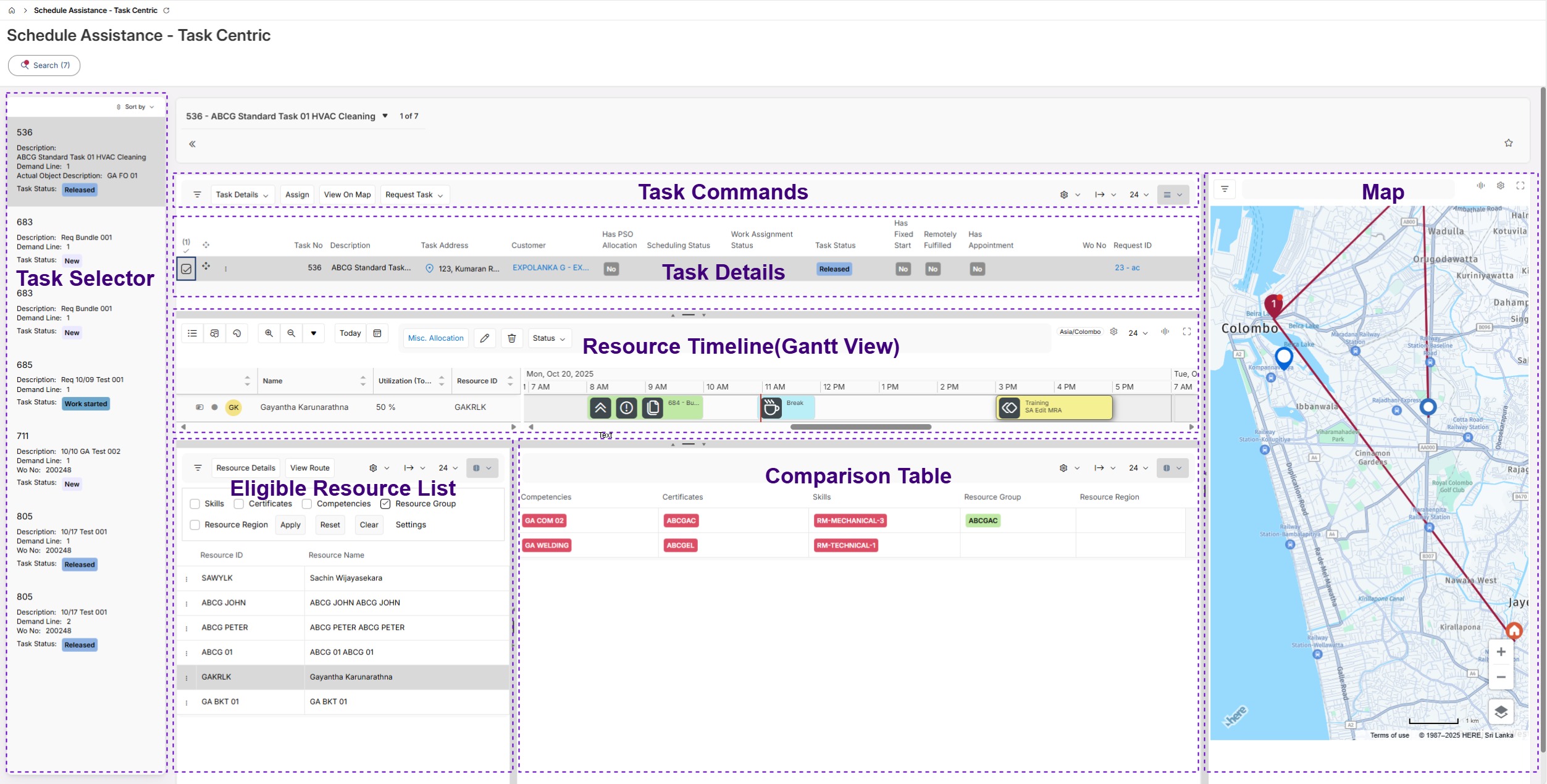Image resolution: width=1547 pixels, height=784 pixels.
Task: Click the map layers icon
Action: click(1501, 712)
